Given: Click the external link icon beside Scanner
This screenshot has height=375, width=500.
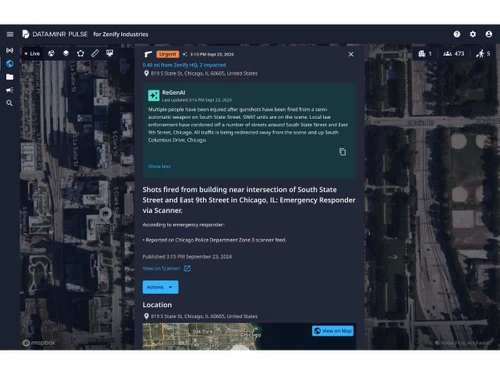Looking at the screenshot, I should (187, 268).
